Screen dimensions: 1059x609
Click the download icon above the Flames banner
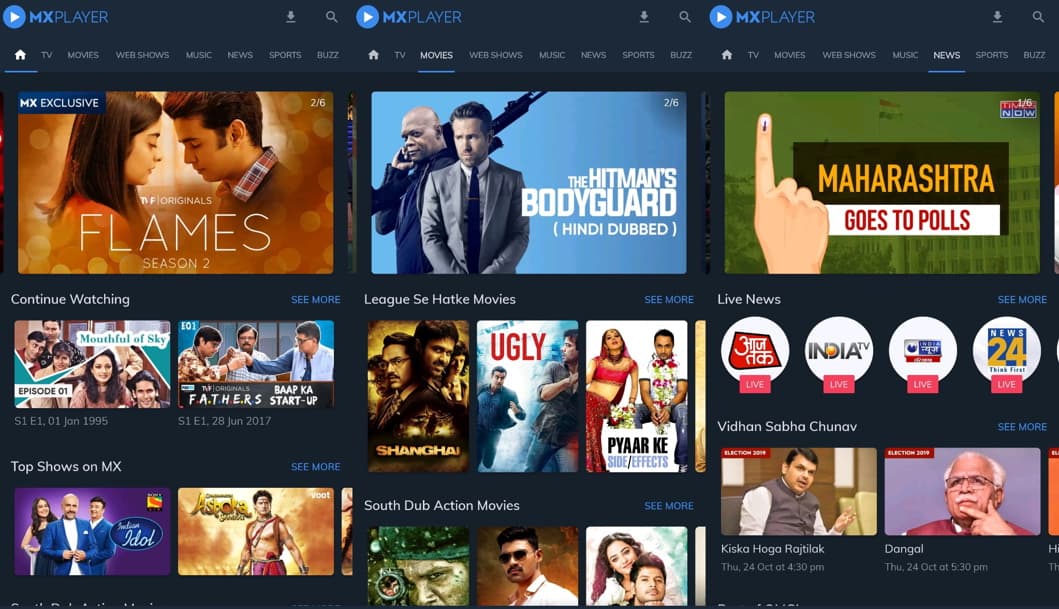291,17
